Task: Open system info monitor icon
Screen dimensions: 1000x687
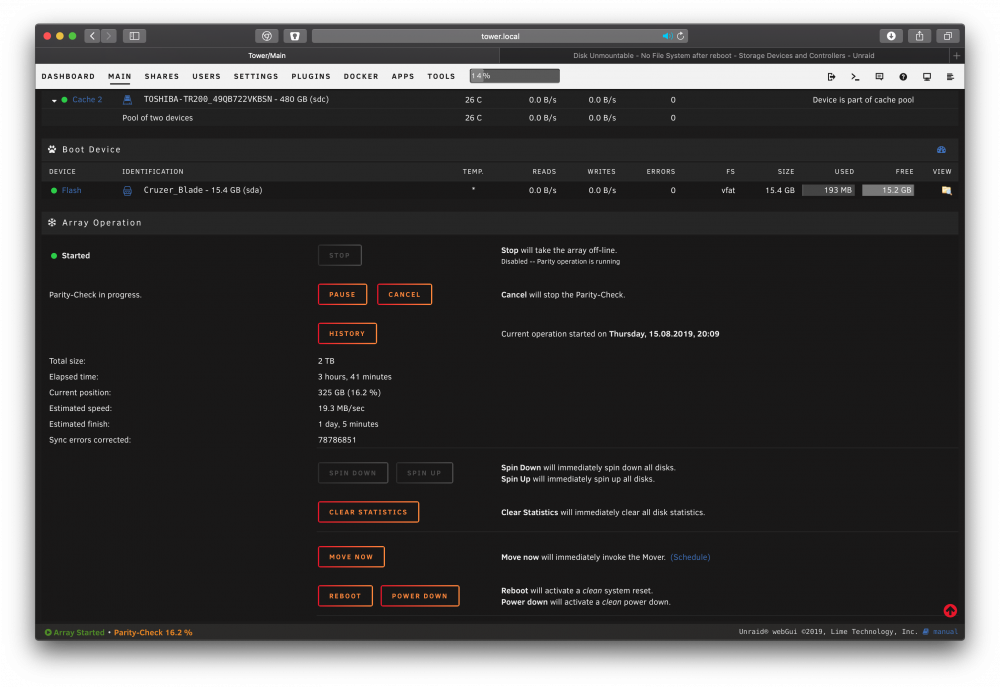Action: [x=927, y=77]
